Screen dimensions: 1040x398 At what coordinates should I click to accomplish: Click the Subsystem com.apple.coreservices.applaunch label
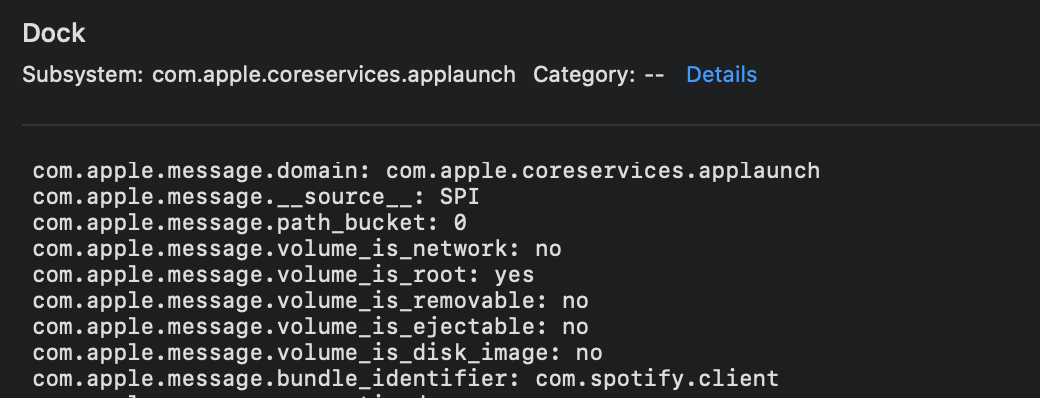click(269, 74)
